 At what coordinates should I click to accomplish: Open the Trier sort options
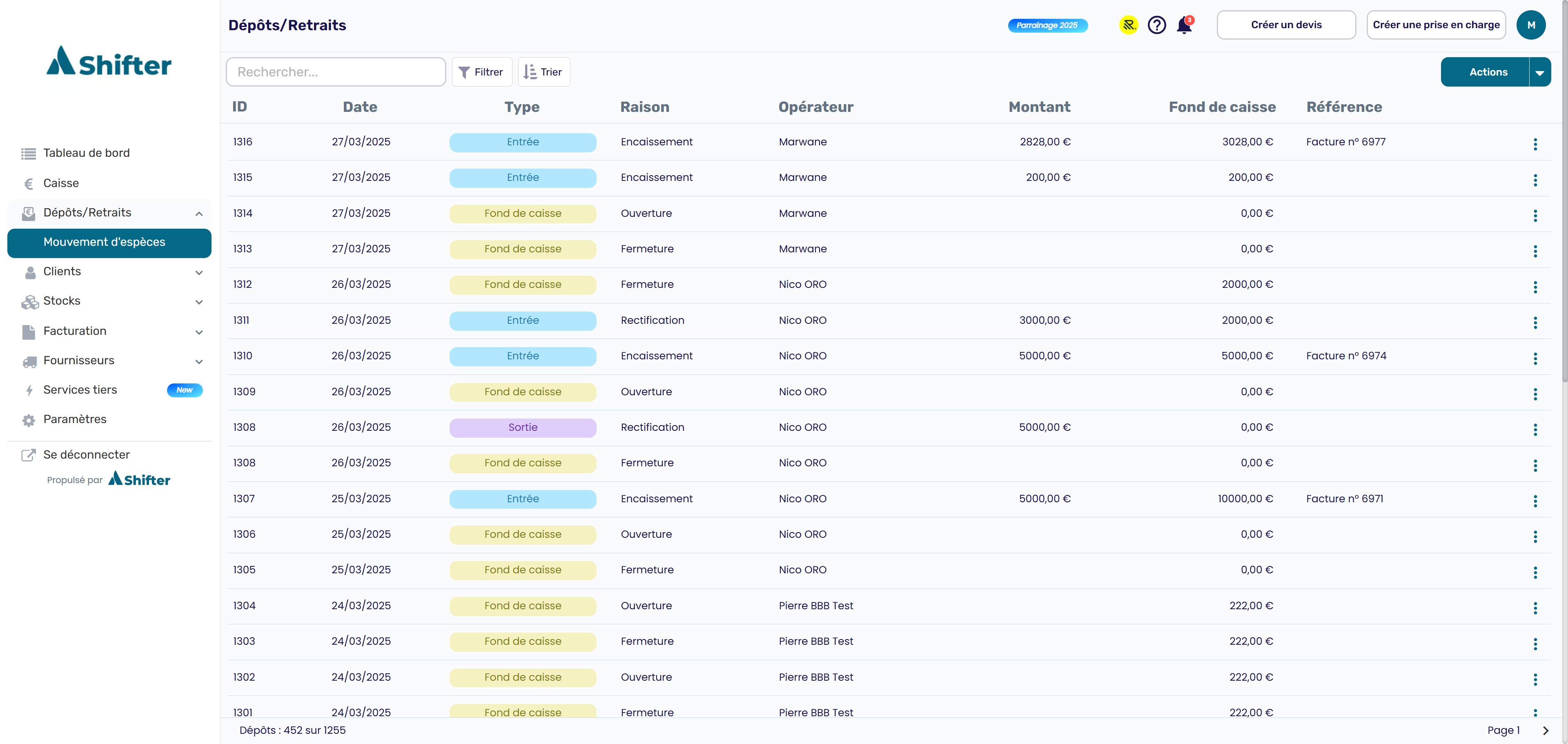pos(543,72)
